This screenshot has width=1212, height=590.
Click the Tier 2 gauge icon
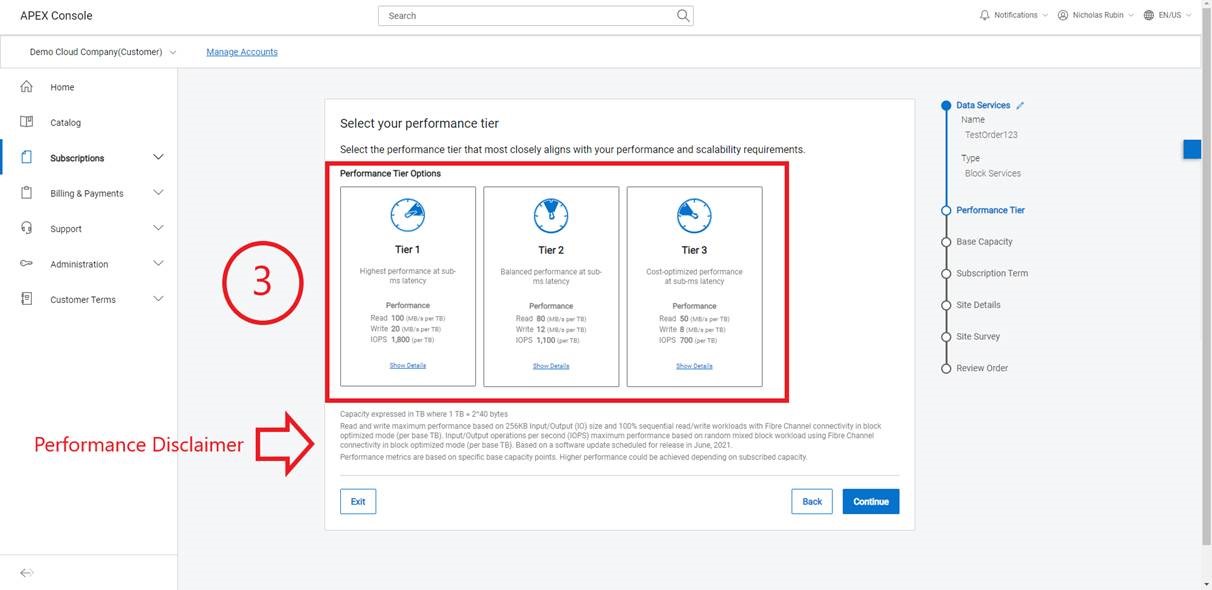[x=551, y=214]
